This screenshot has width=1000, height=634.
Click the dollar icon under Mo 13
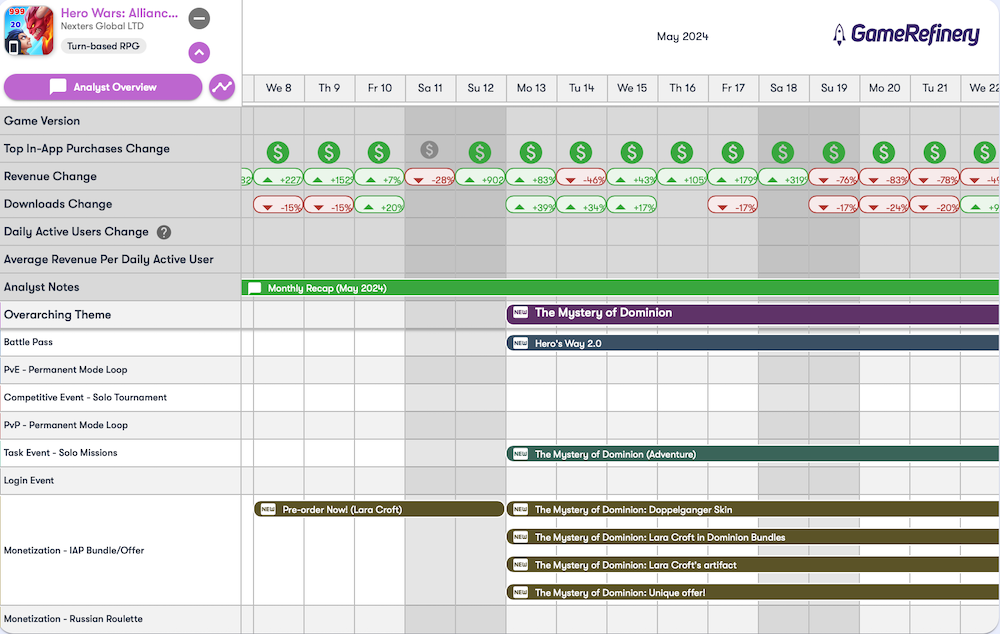pyautogui.click(x=531, y=152)
